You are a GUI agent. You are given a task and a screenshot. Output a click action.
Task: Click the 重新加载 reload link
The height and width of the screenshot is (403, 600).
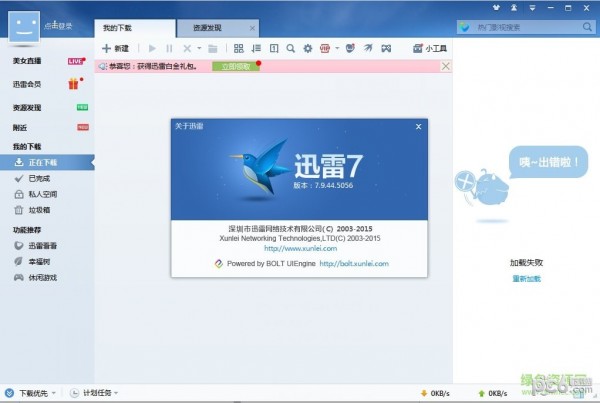click(527, 279)
